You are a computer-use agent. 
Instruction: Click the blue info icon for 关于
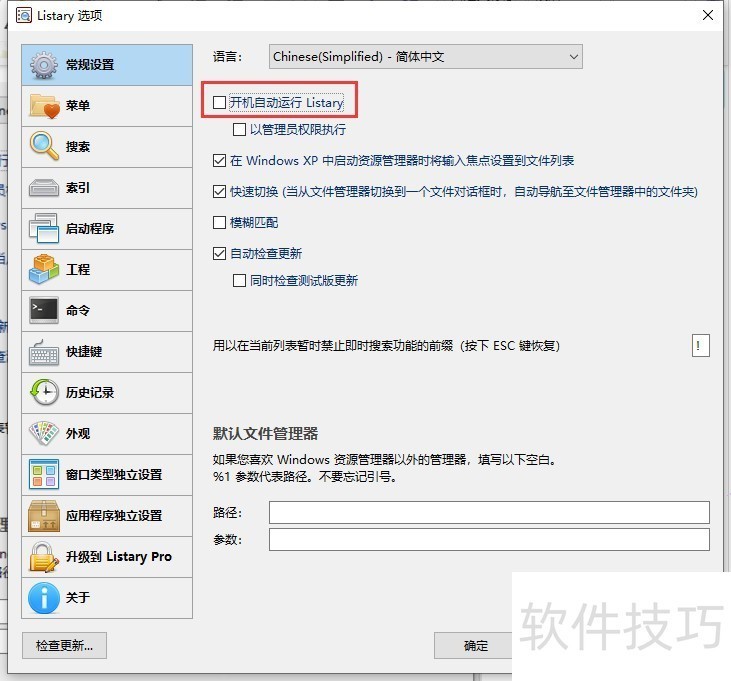pos(44,598)
